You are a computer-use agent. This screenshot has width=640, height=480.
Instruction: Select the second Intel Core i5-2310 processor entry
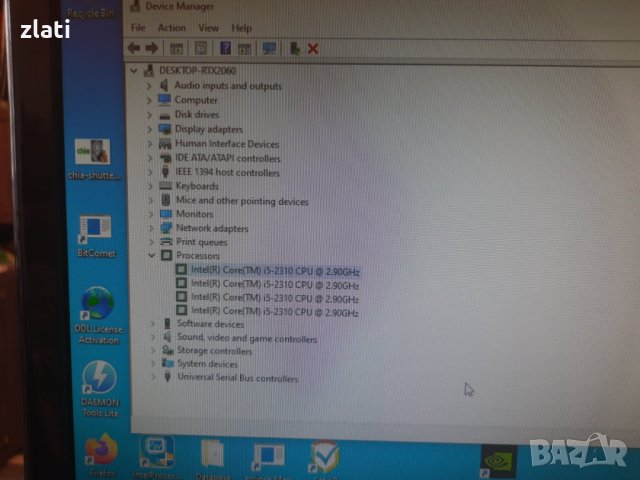[275, 285]
